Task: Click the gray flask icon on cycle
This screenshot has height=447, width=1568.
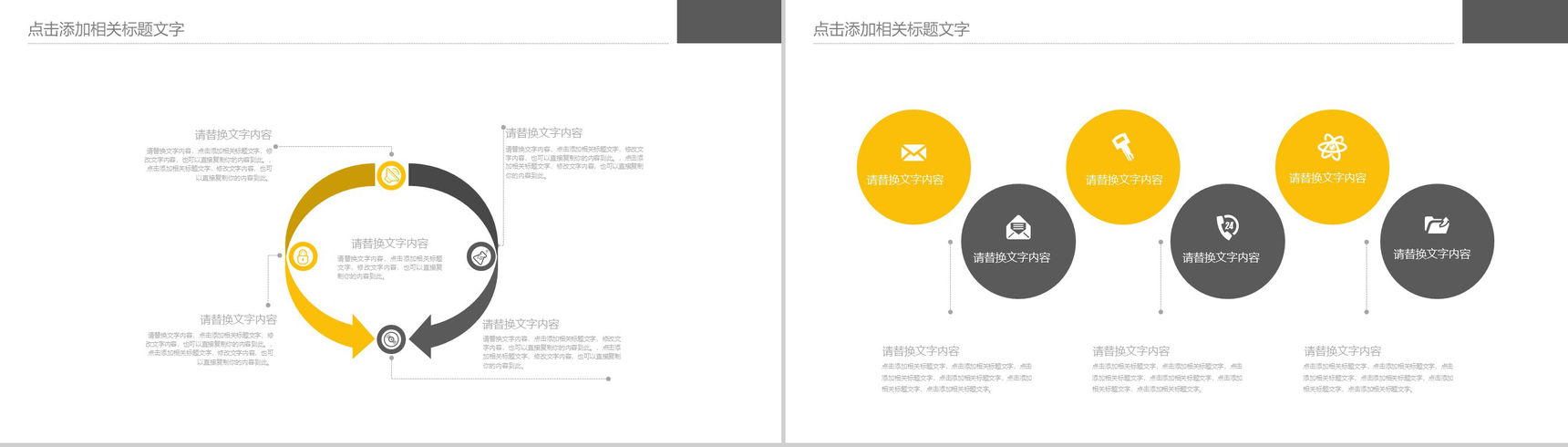Action: (x=480, y=256)
